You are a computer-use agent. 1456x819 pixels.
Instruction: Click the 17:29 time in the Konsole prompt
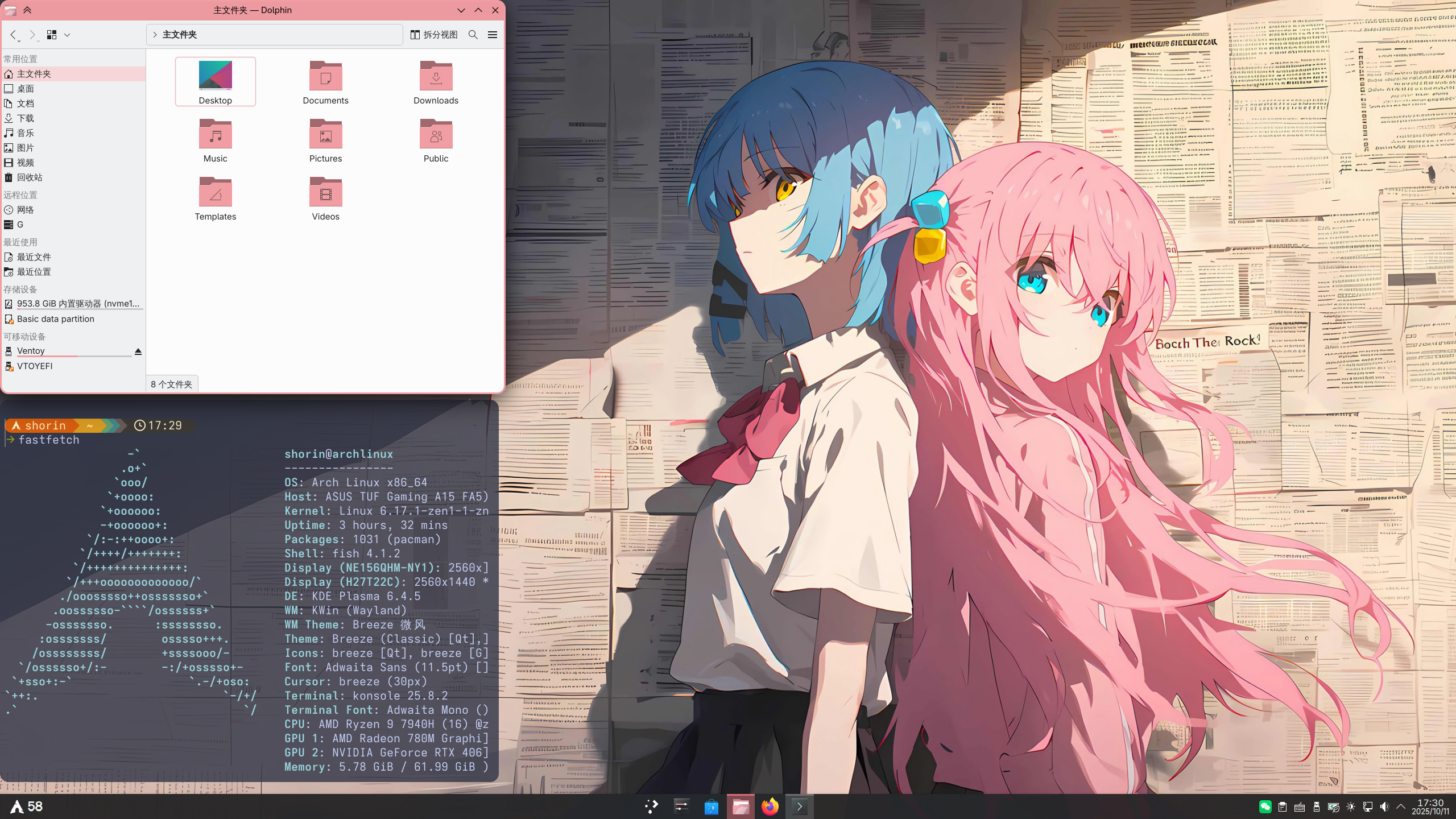click(164, 425)
